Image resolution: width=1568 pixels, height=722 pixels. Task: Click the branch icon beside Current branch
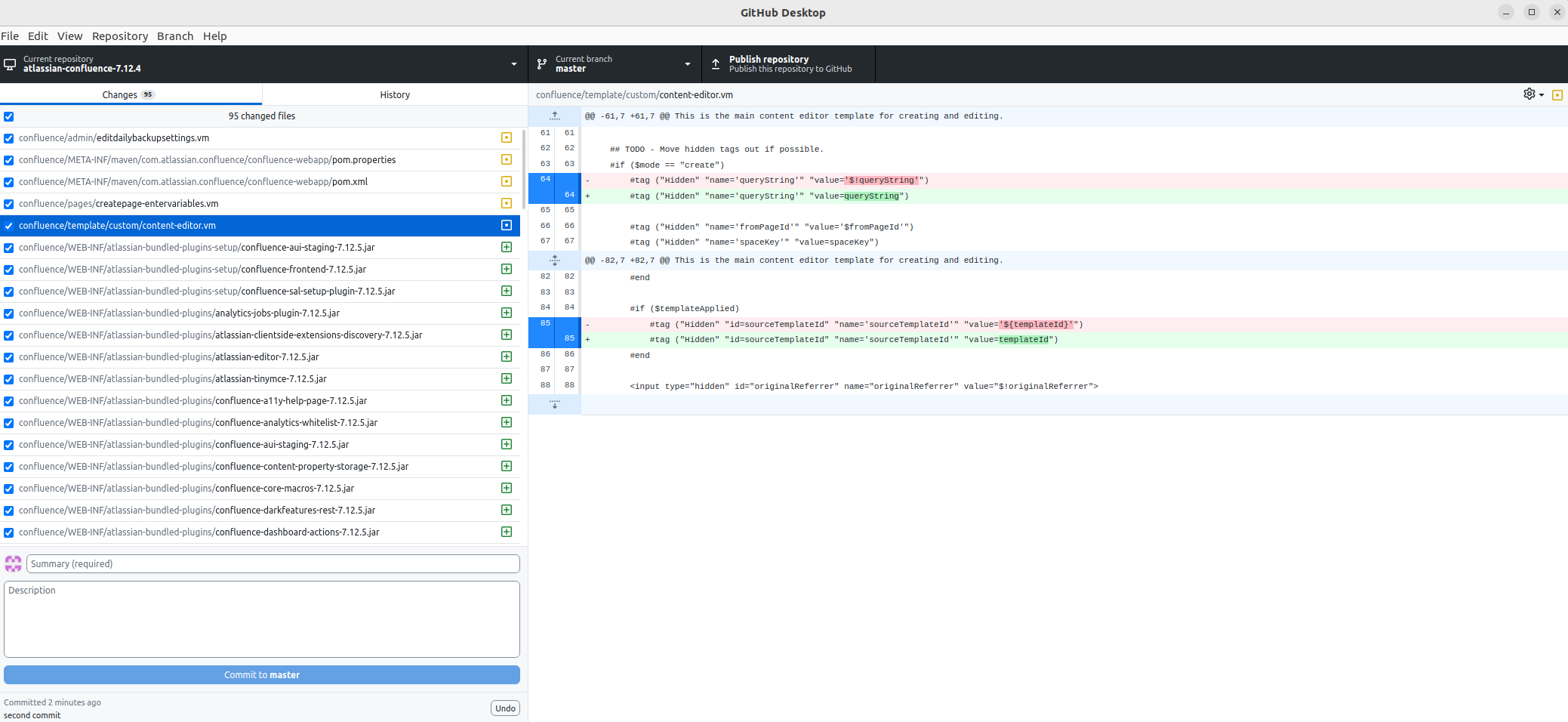541,64
